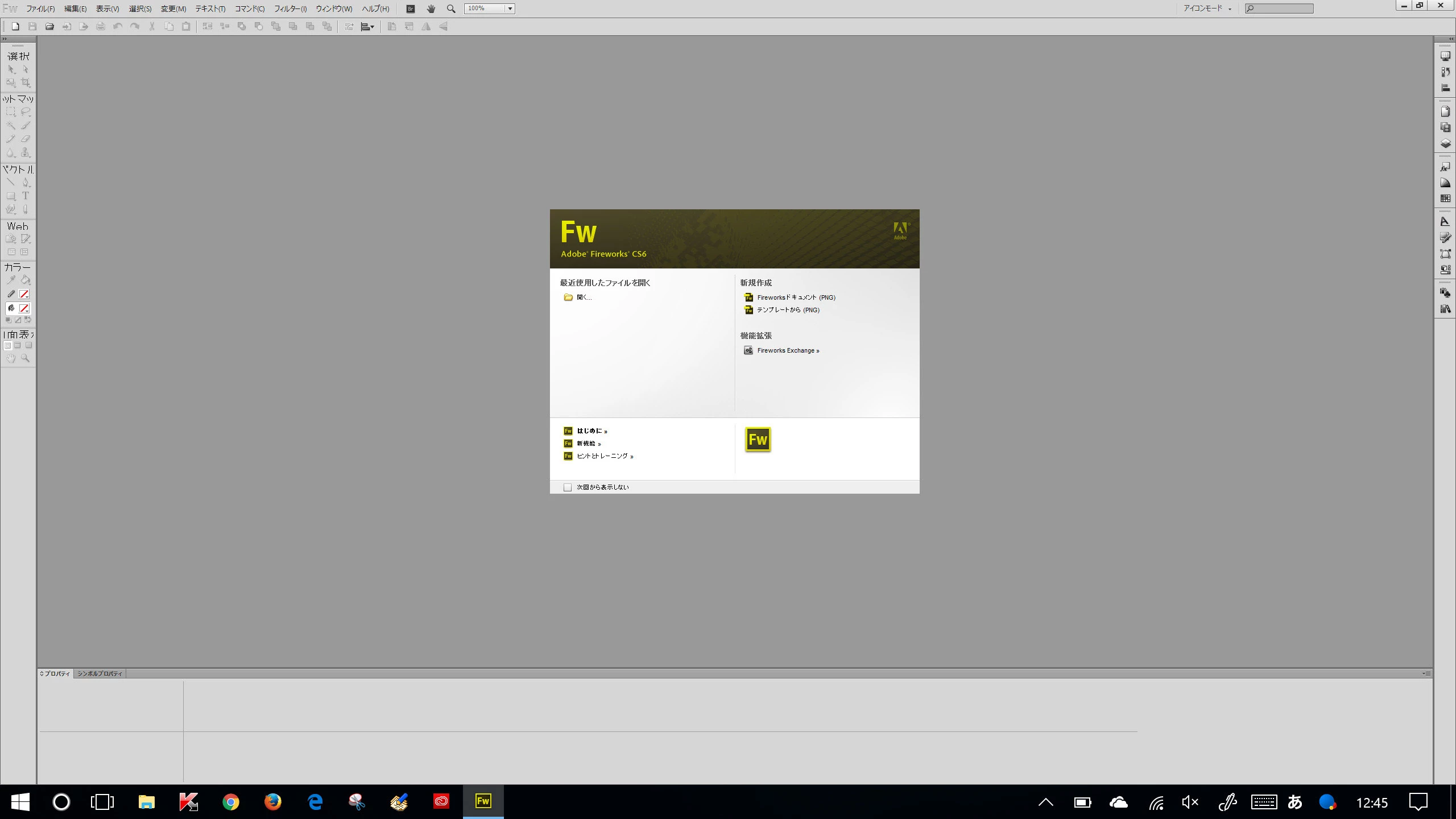Screen dimensions: 1456x819
Task: Open Google Chrome from the taskbar
Action: coord(230,802)
